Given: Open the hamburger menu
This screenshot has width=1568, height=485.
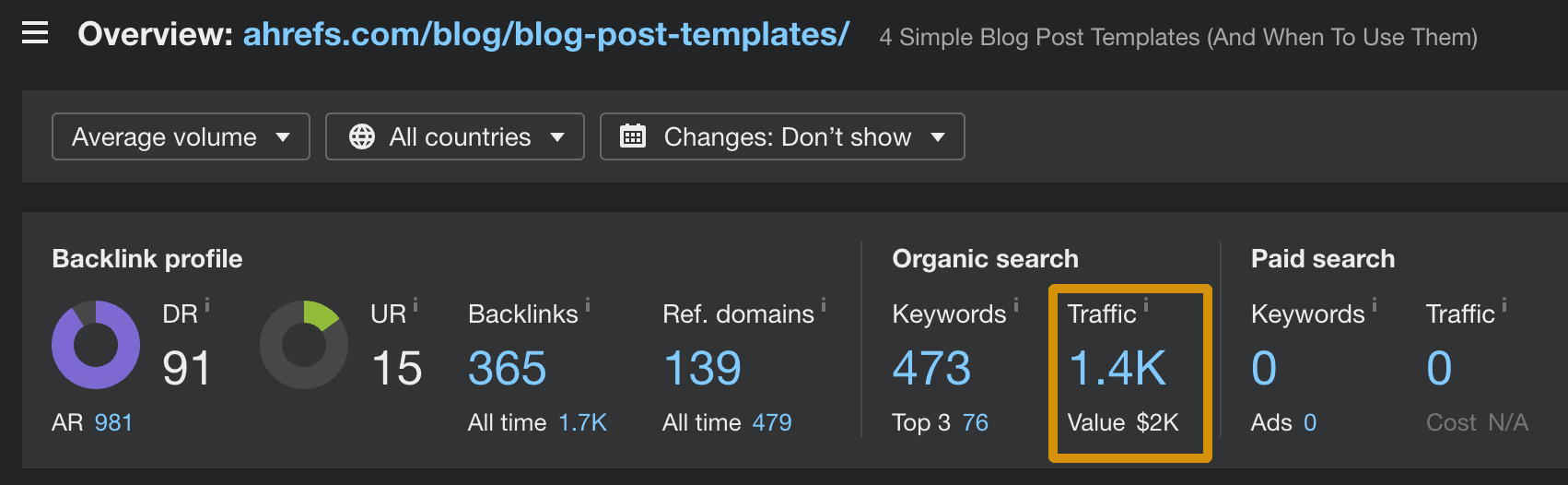Looking at the screenshot, I should (35, 34).
